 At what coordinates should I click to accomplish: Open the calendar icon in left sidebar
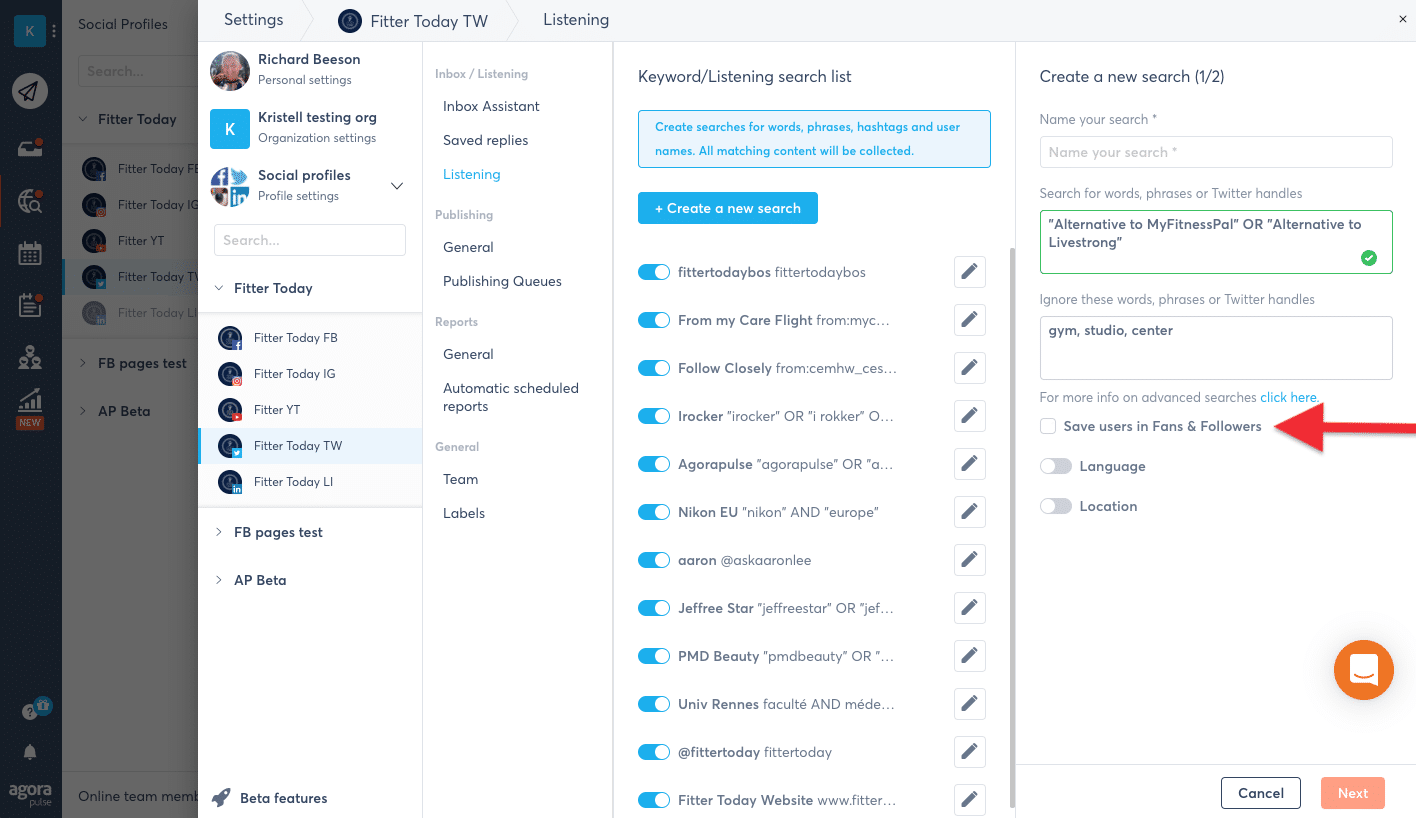click(x=30, y=253)
